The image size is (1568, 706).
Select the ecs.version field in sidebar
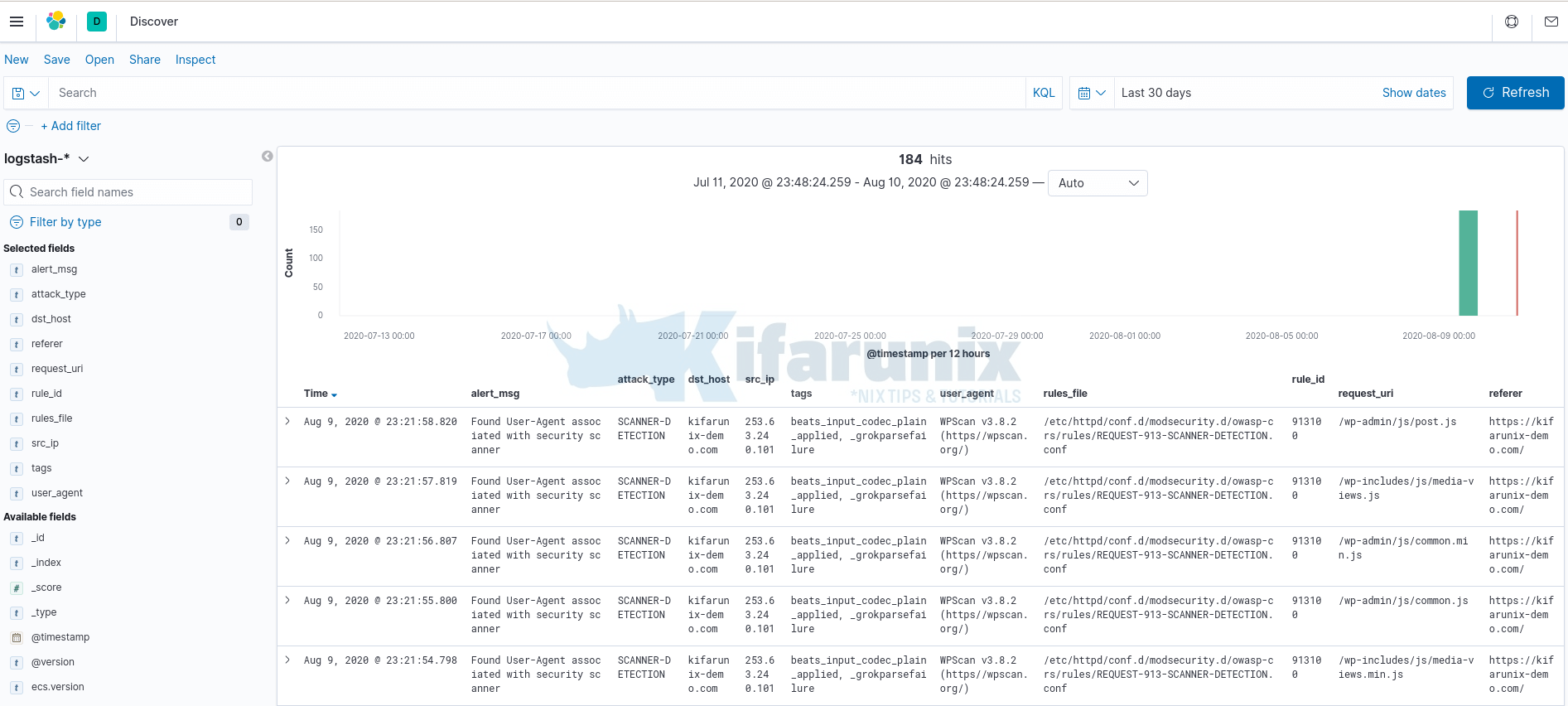pos(58,687)
